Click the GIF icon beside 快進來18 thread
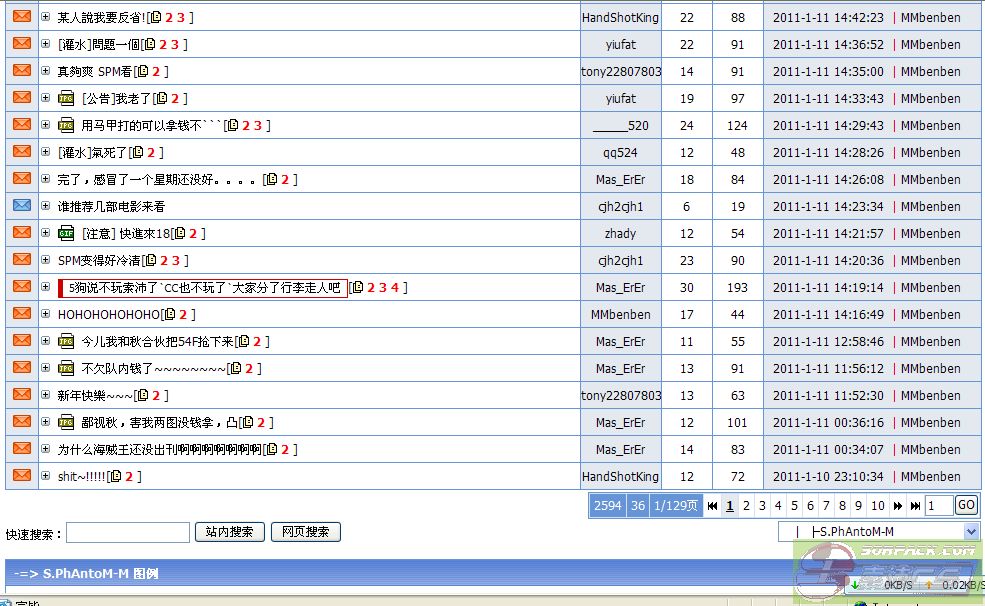The width and height of the screenshot is (985, 606). (66, 233)
